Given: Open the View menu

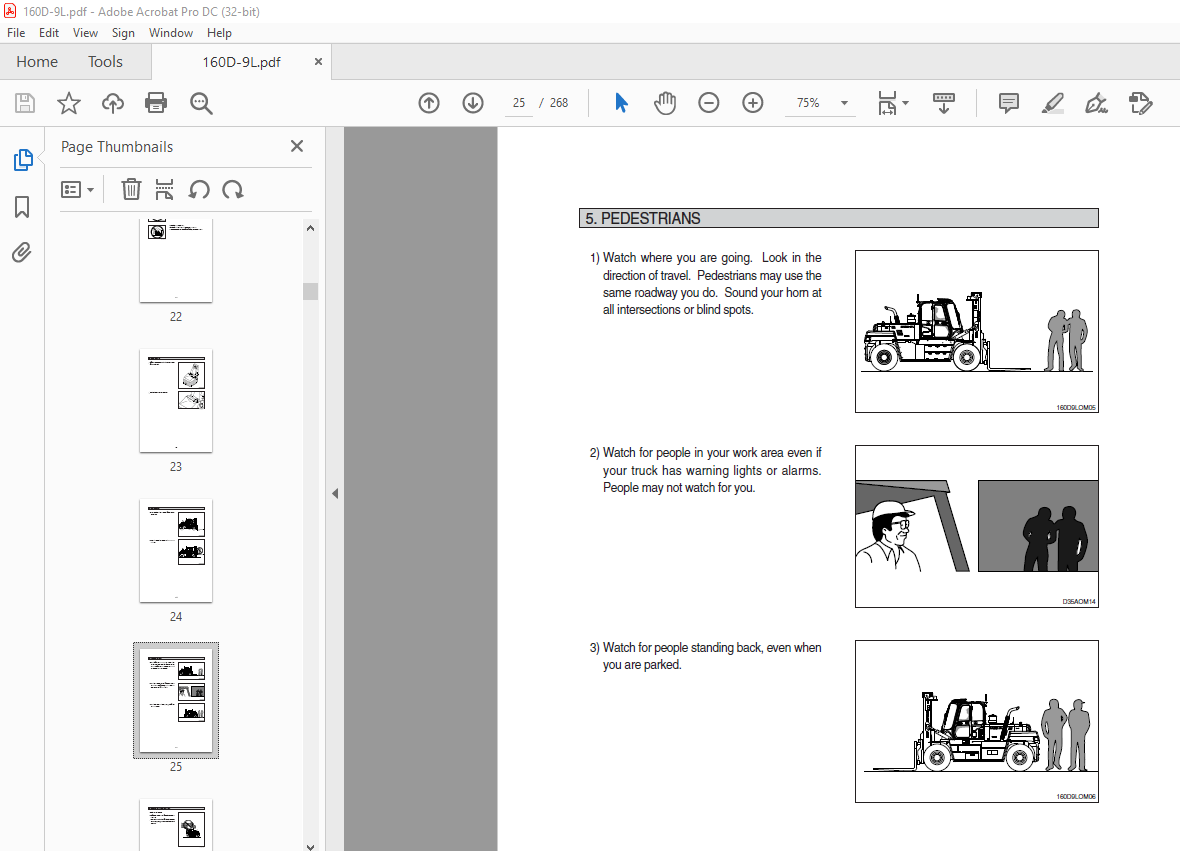Looking at the screenshot, I should pos(85,33).
